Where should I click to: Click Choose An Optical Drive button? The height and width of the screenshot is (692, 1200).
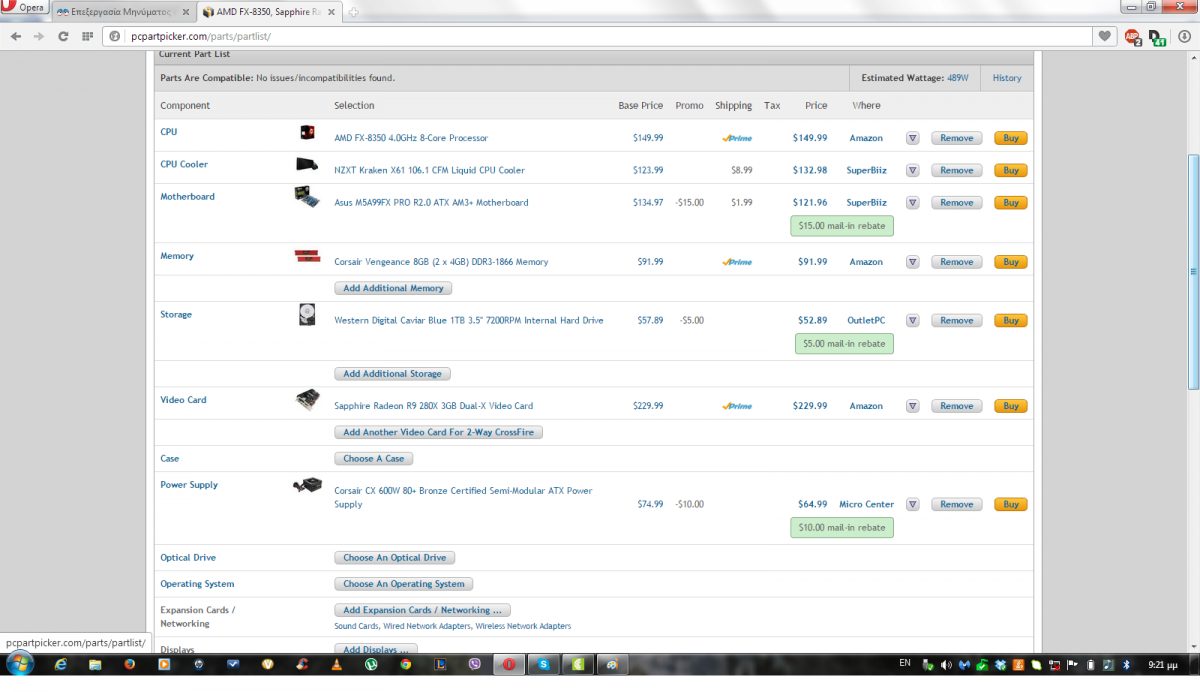[394, 558]
